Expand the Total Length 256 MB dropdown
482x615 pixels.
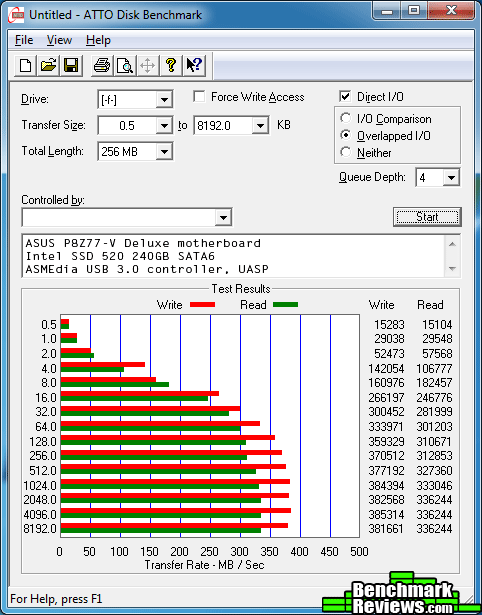(x=164, y=152)
